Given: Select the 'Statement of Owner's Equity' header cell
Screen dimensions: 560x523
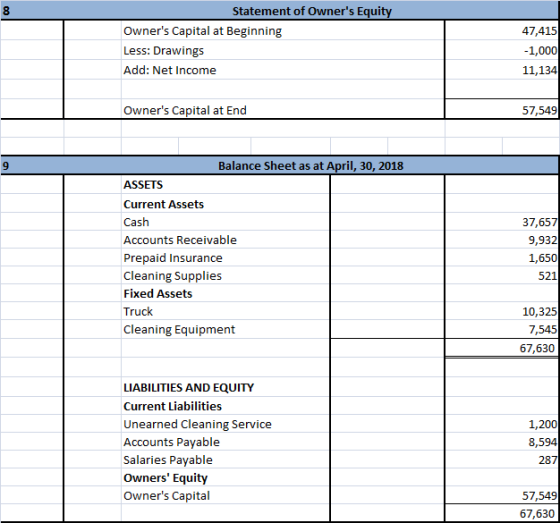Looking at the screenshot, I should tap(312, 11).
